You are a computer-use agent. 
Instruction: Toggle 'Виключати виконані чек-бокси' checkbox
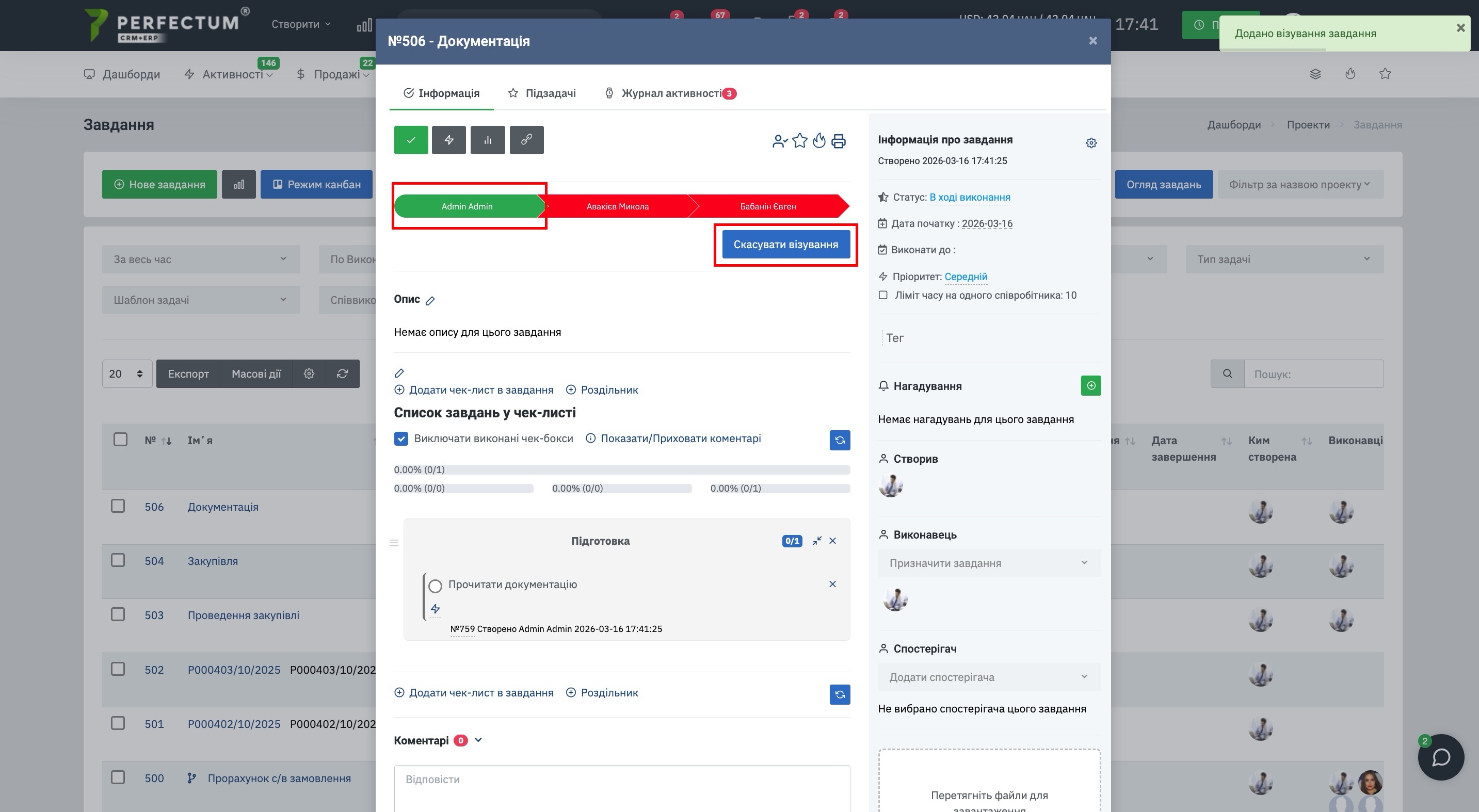pyautogui.click(x=401, y=439)
